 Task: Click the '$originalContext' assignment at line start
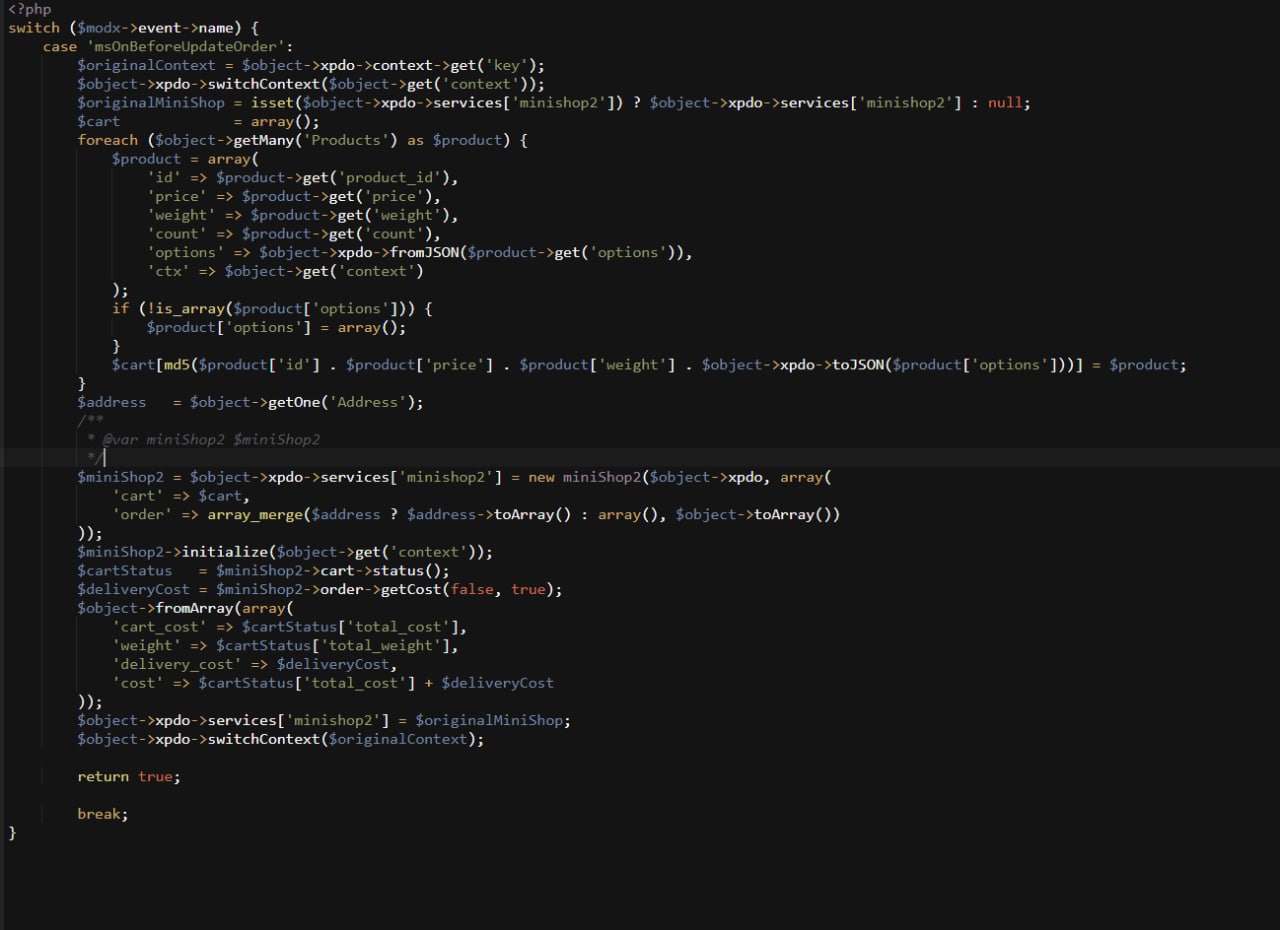pos(147,65)
